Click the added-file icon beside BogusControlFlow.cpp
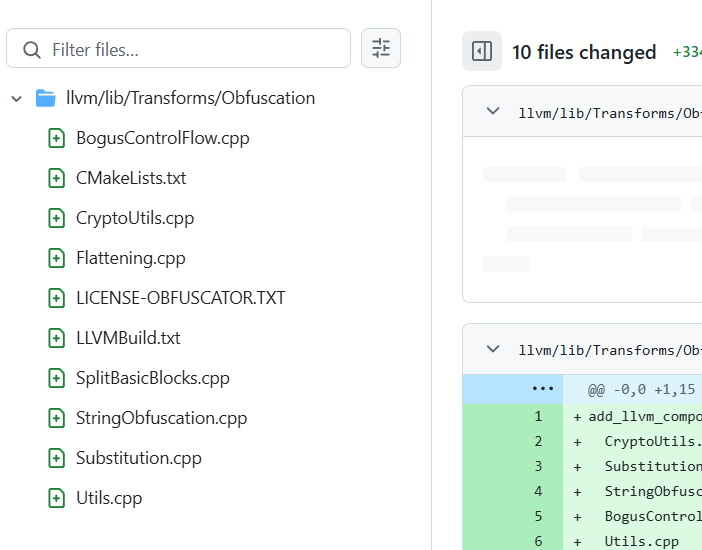This screenshot has width=702, height=550. [56, 138]
